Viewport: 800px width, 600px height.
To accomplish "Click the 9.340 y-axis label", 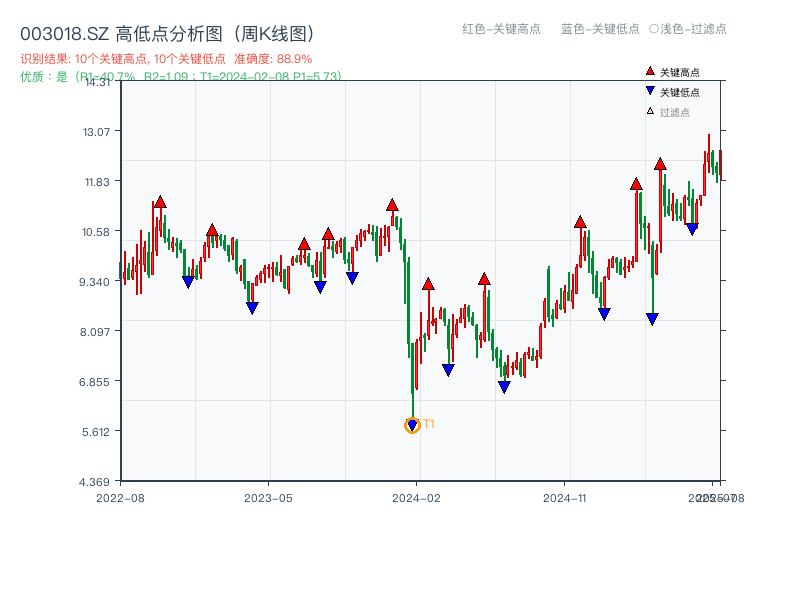I will 94,282.
